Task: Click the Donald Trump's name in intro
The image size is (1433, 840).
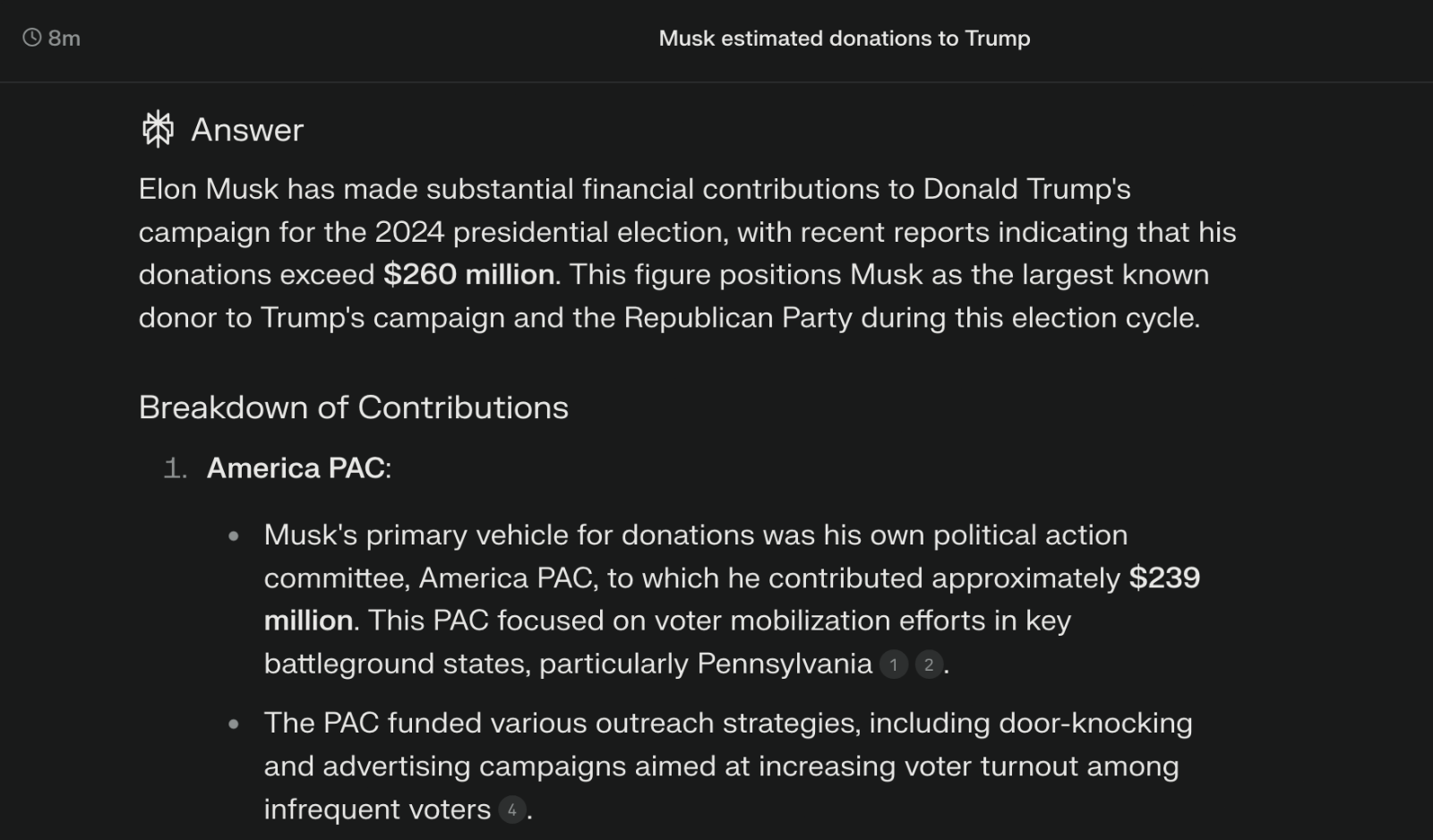Action: (x=1027, y=189)
